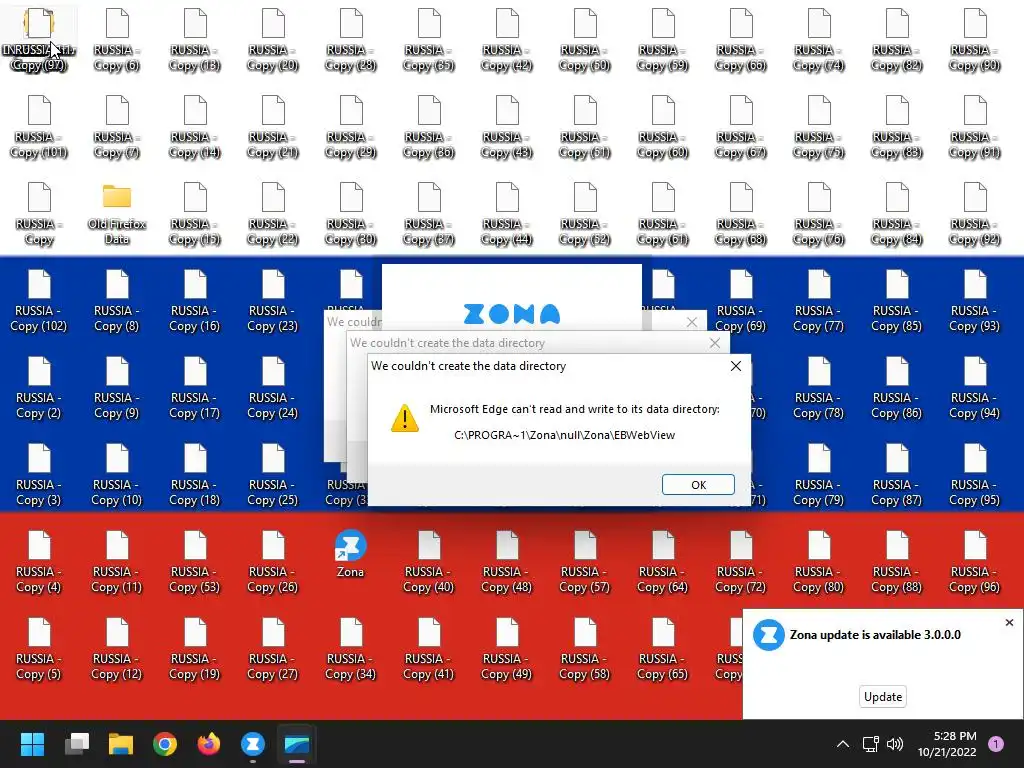Select file RUSSIA - Copy (8)
Image resolution: width=1024 pixels, height=768 pixels.
pyautogui.click(x=117, y=300)
